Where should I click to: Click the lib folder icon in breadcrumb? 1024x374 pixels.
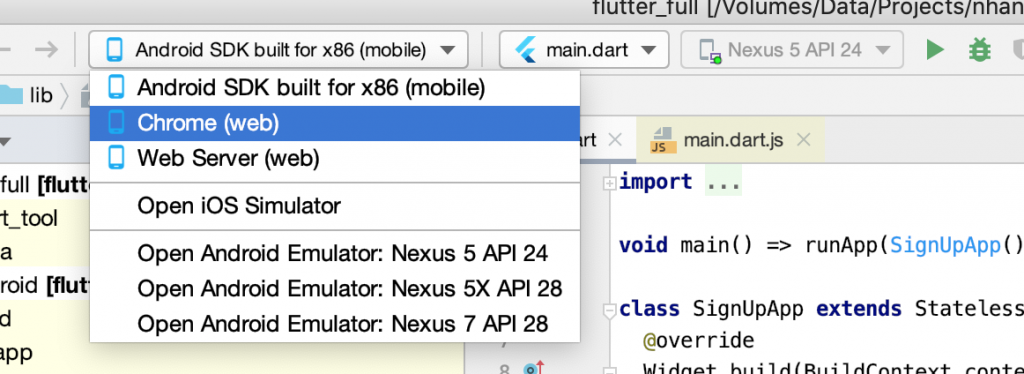point(11,95)
